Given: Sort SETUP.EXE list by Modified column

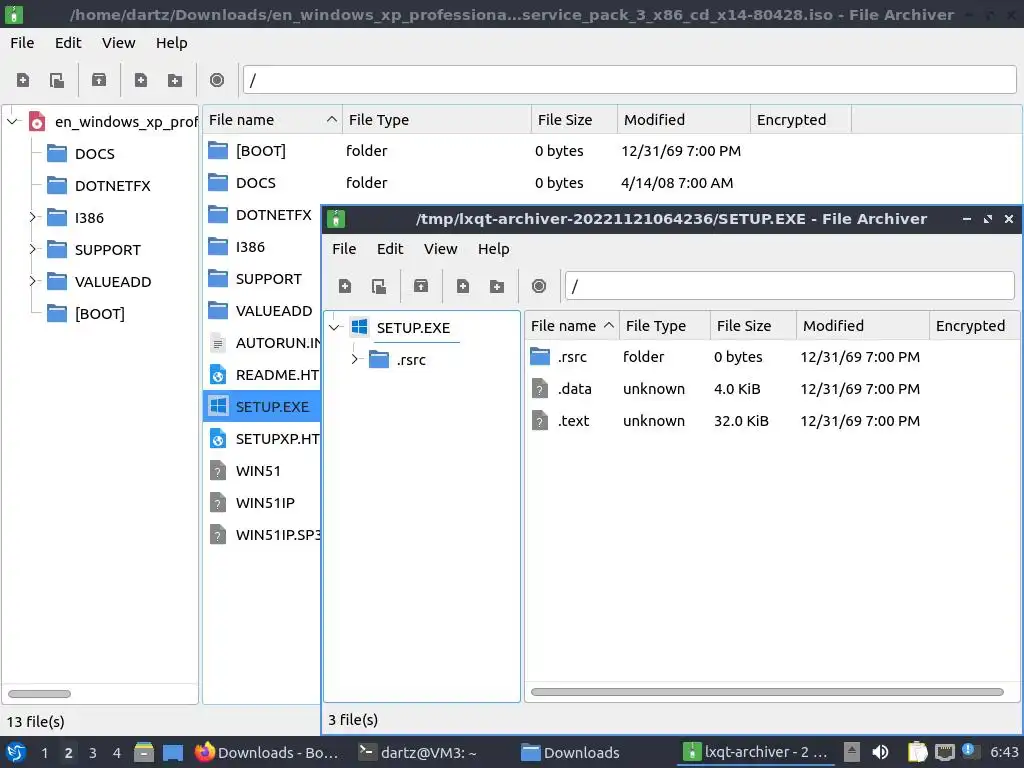Looking at the screenshot, I should (863, 326).
